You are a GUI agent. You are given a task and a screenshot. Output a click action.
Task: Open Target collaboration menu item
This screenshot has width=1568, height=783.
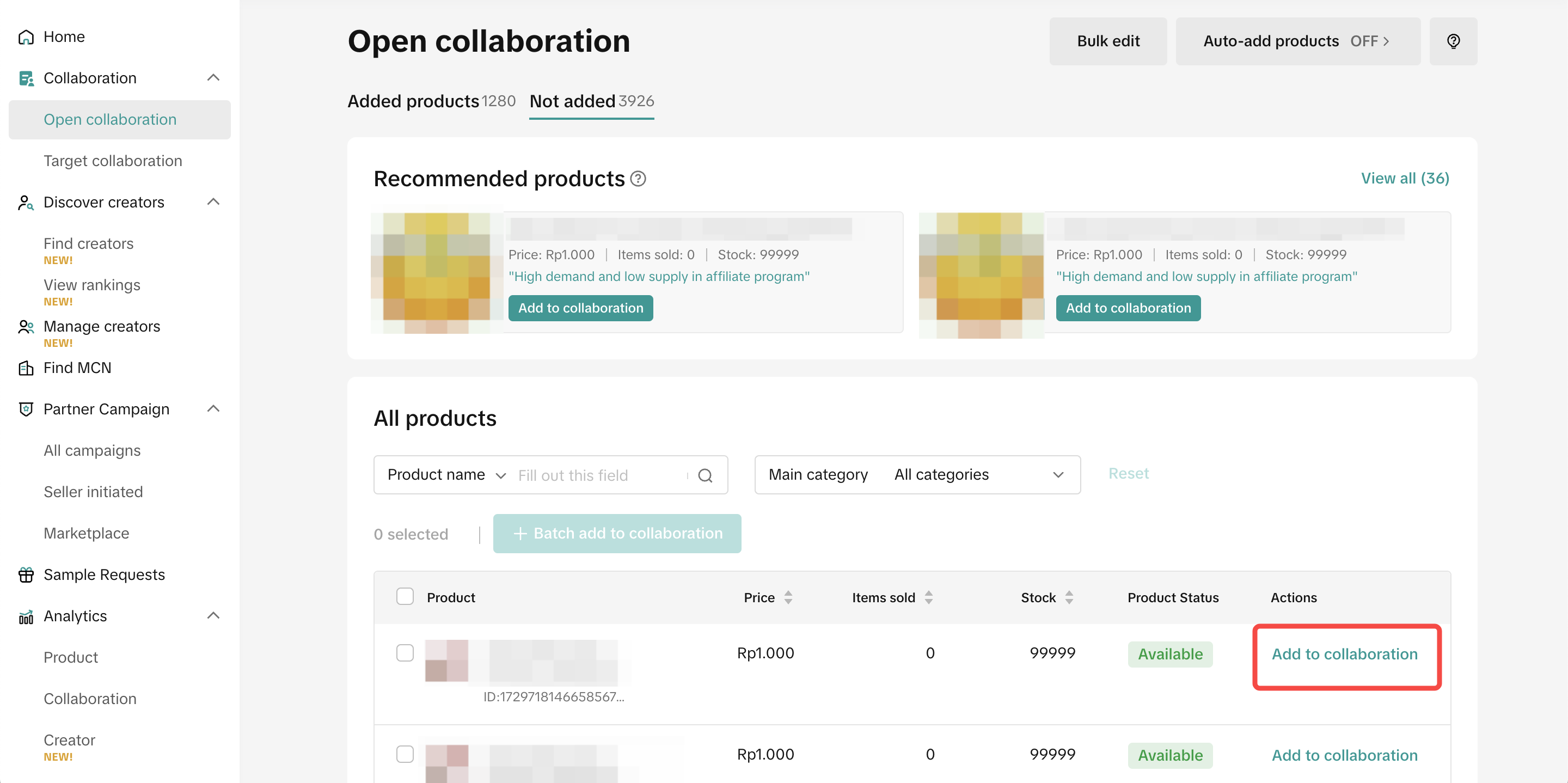pyautogui.click(x=113, y=161)
